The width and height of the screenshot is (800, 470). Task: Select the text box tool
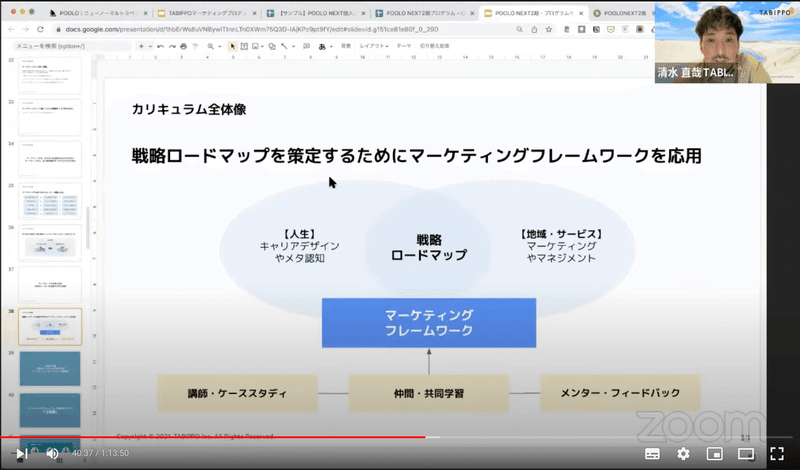pos(244,46)
